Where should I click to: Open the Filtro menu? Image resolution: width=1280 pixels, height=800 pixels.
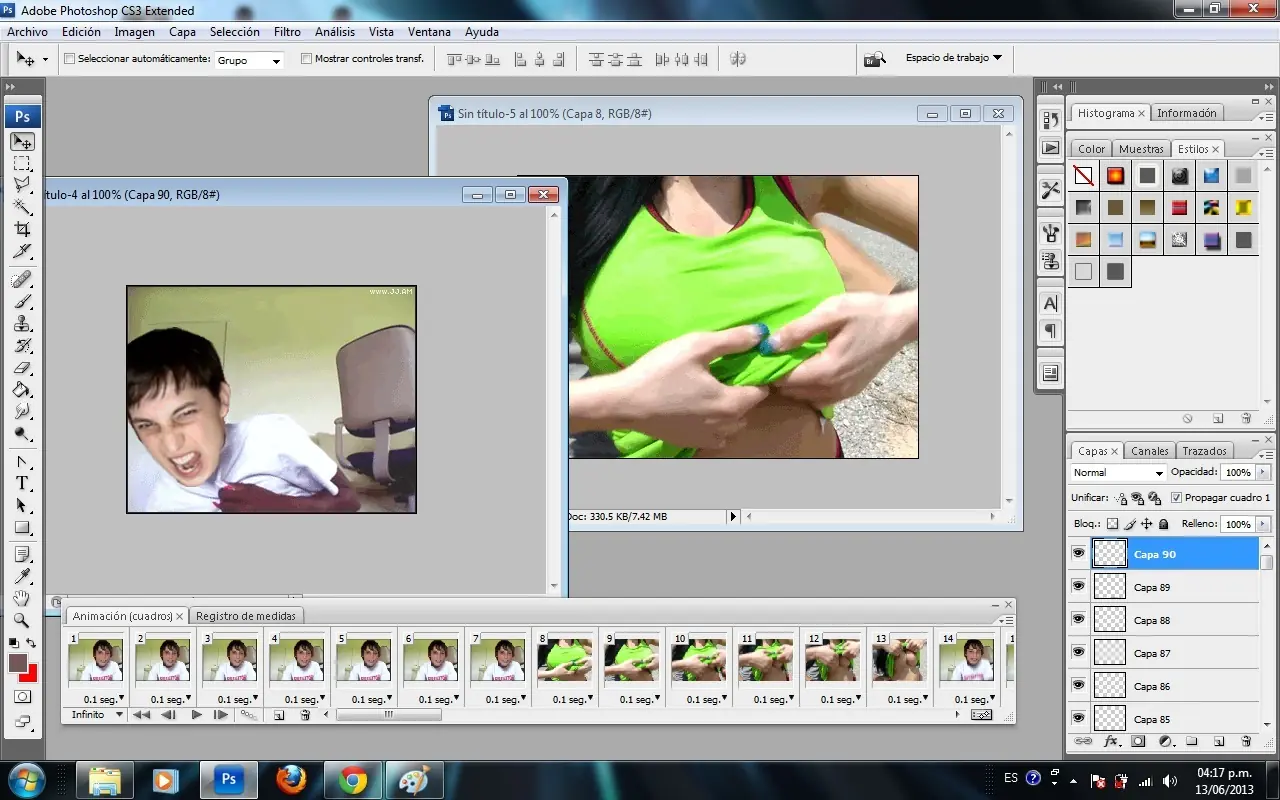[x=287, y=32]
